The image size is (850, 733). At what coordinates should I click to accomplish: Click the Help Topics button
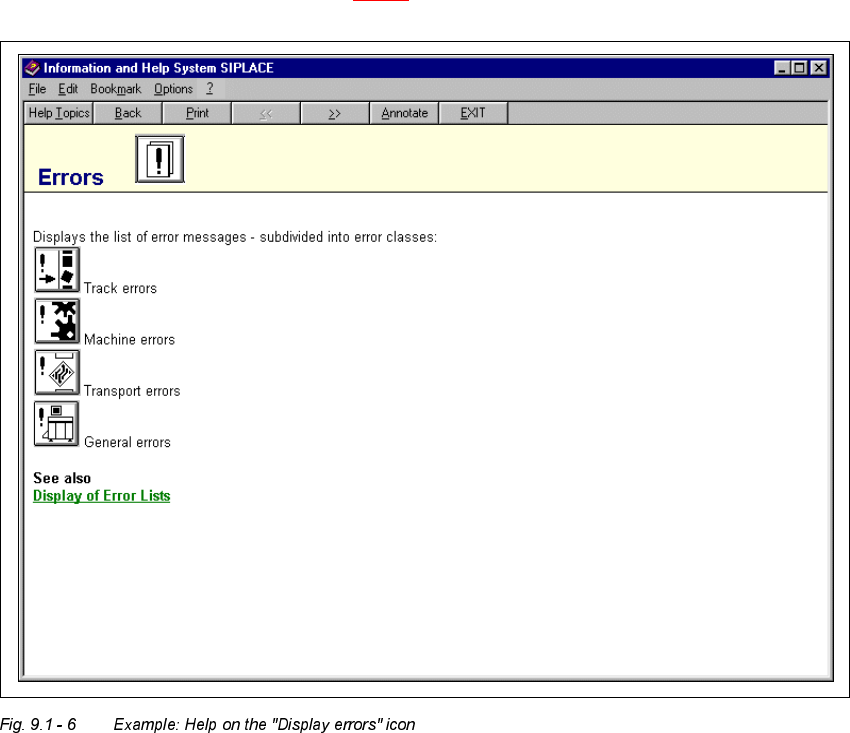[59, 113]
